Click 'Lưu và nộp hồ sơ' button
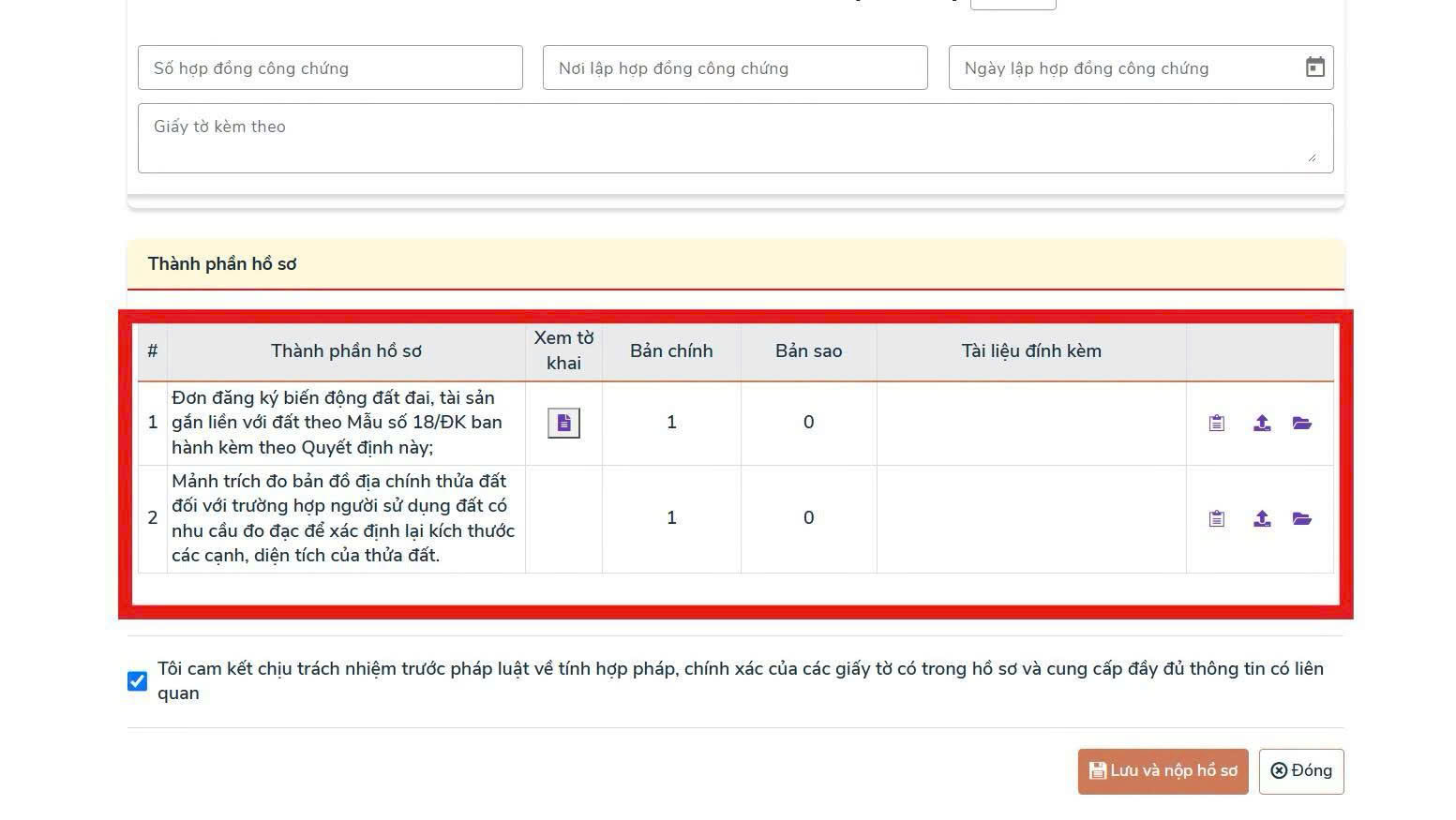1456x820 pixels. [x=1163, y=771]
